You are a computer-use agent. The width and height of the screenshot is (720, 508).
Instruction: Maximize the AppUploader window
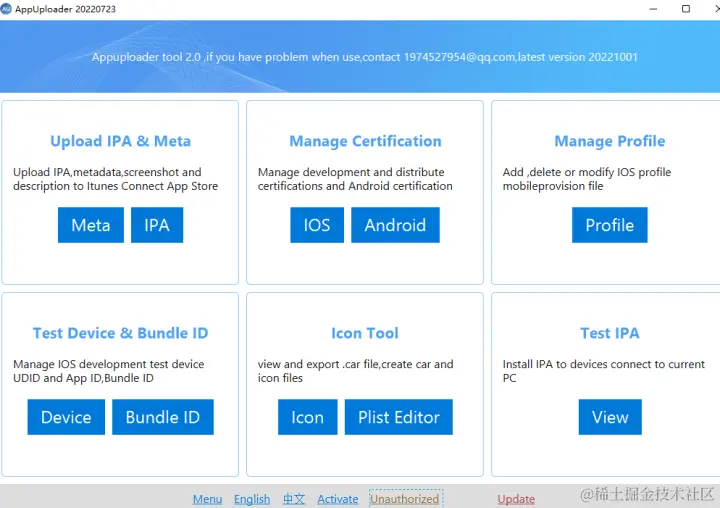(x=686, y=9)
